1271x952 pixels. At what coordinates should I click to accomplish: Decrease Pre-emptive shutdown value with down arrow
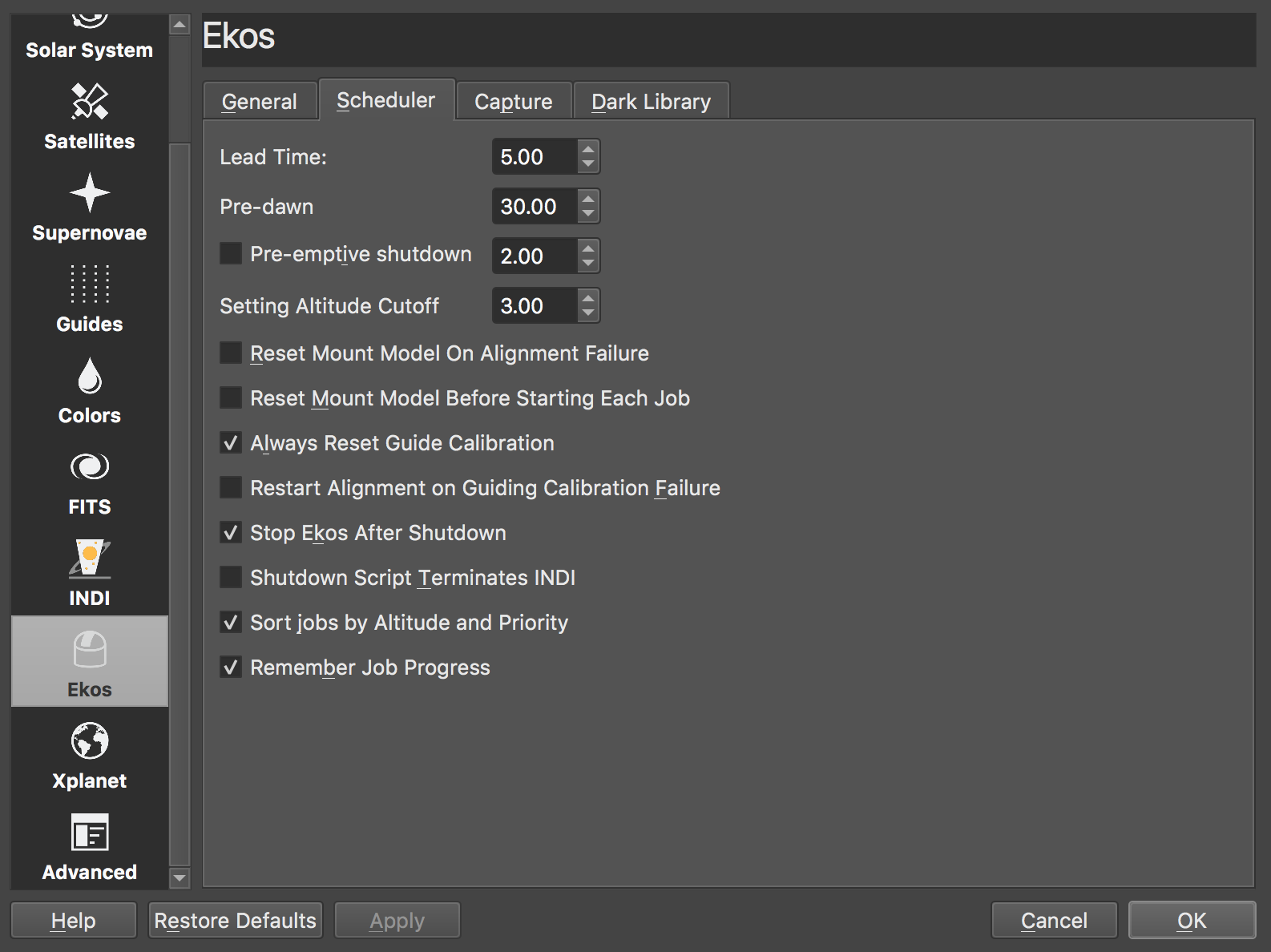[x=588, y=264]
